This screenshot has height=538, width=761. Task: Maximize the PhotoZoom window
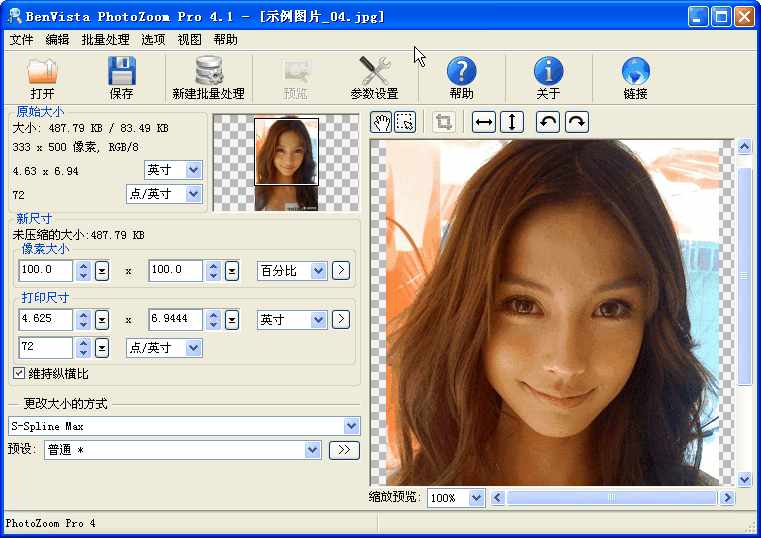[721, 16]
